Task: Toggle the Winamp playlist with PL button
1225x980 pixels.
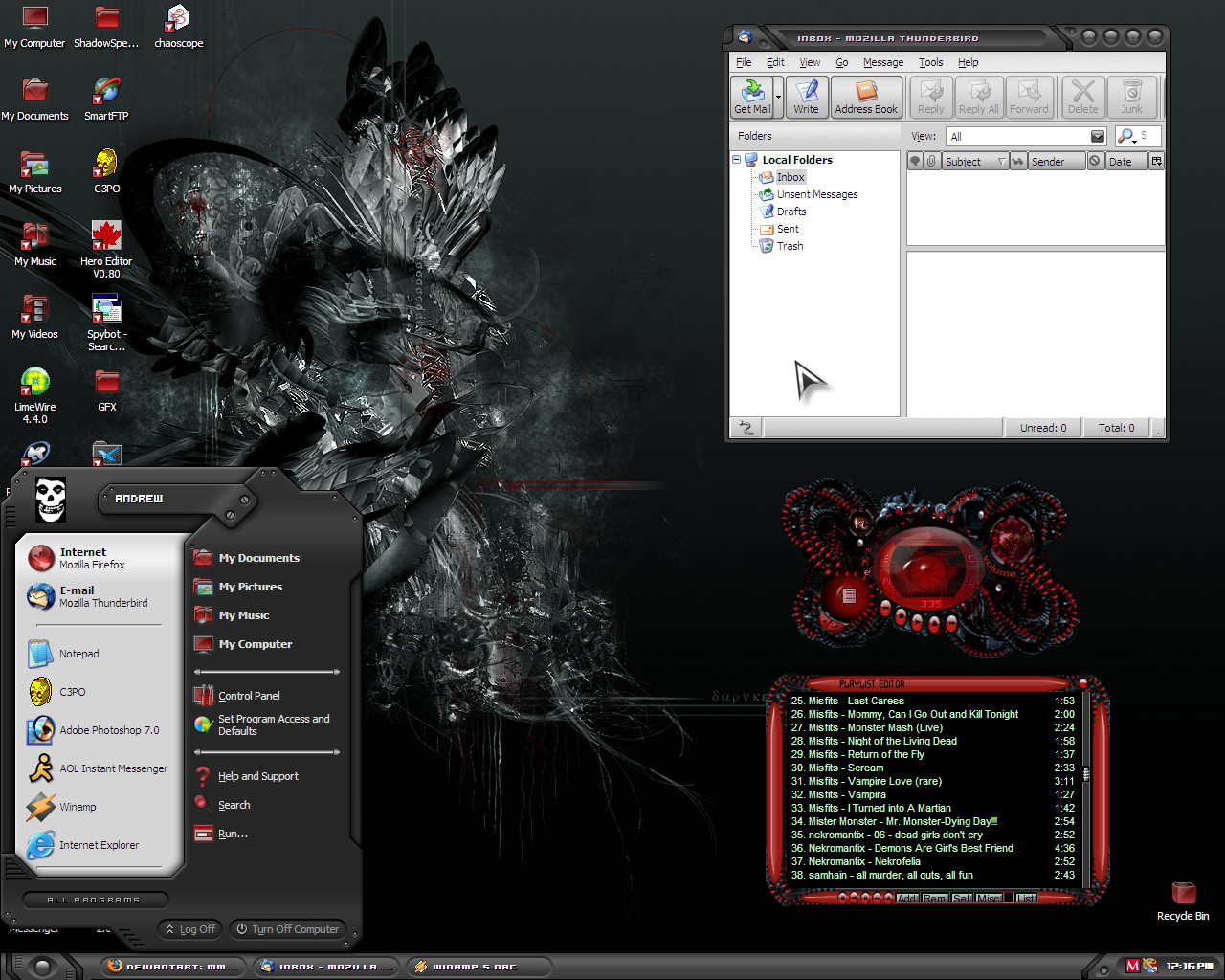Action: [860, 523]
